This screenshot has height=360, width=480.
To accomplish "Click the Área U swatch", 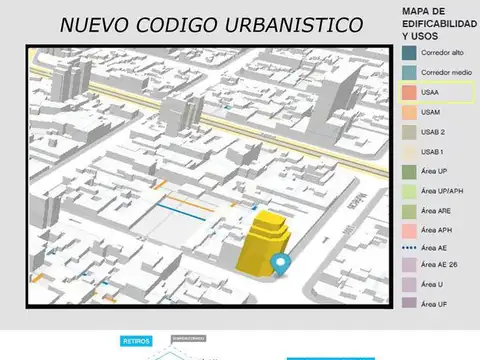I will 409,285.
